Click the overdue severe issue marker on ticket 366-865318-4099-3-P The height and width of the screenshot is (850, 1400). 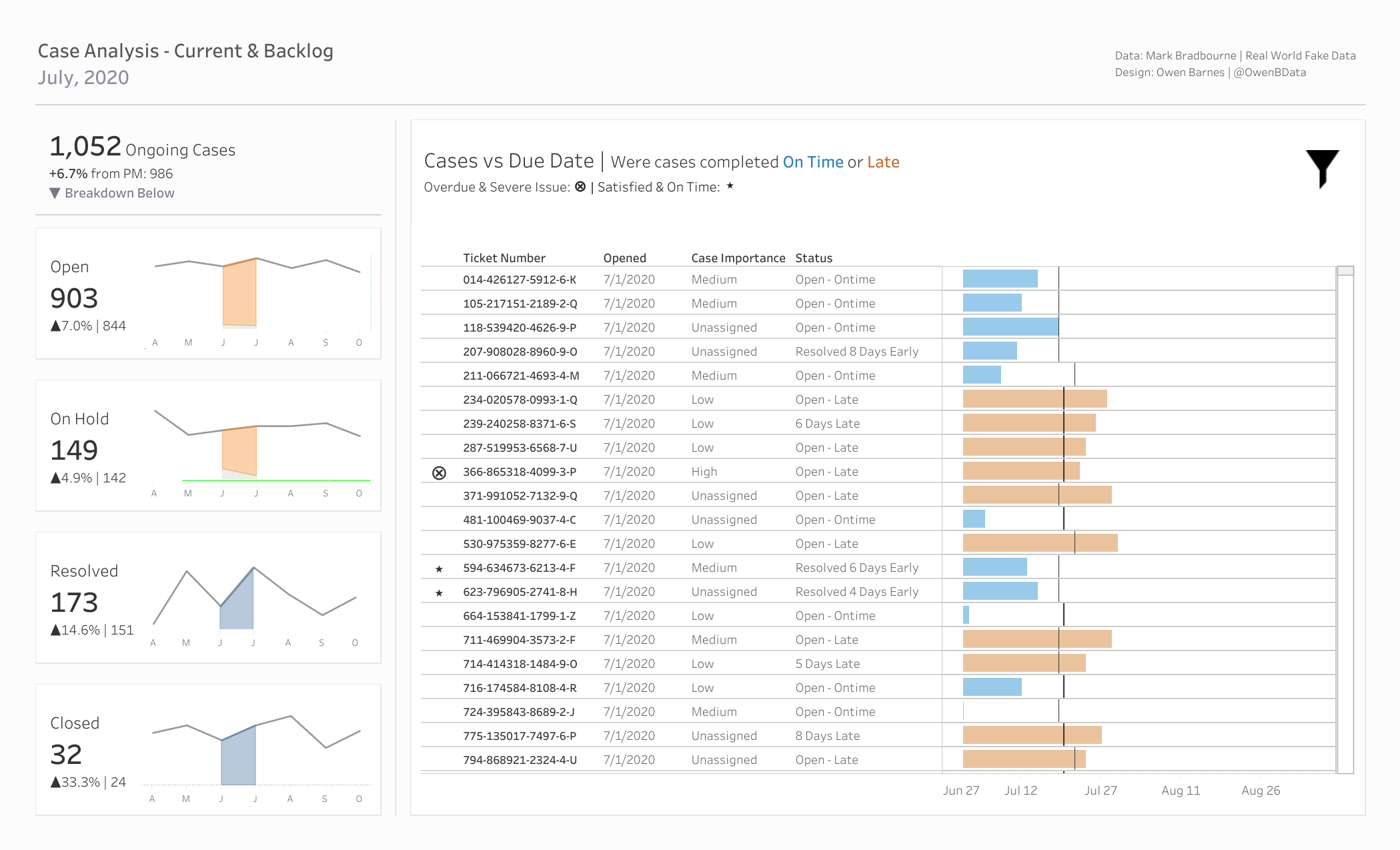pyautogui.click(x=439, y=473)
